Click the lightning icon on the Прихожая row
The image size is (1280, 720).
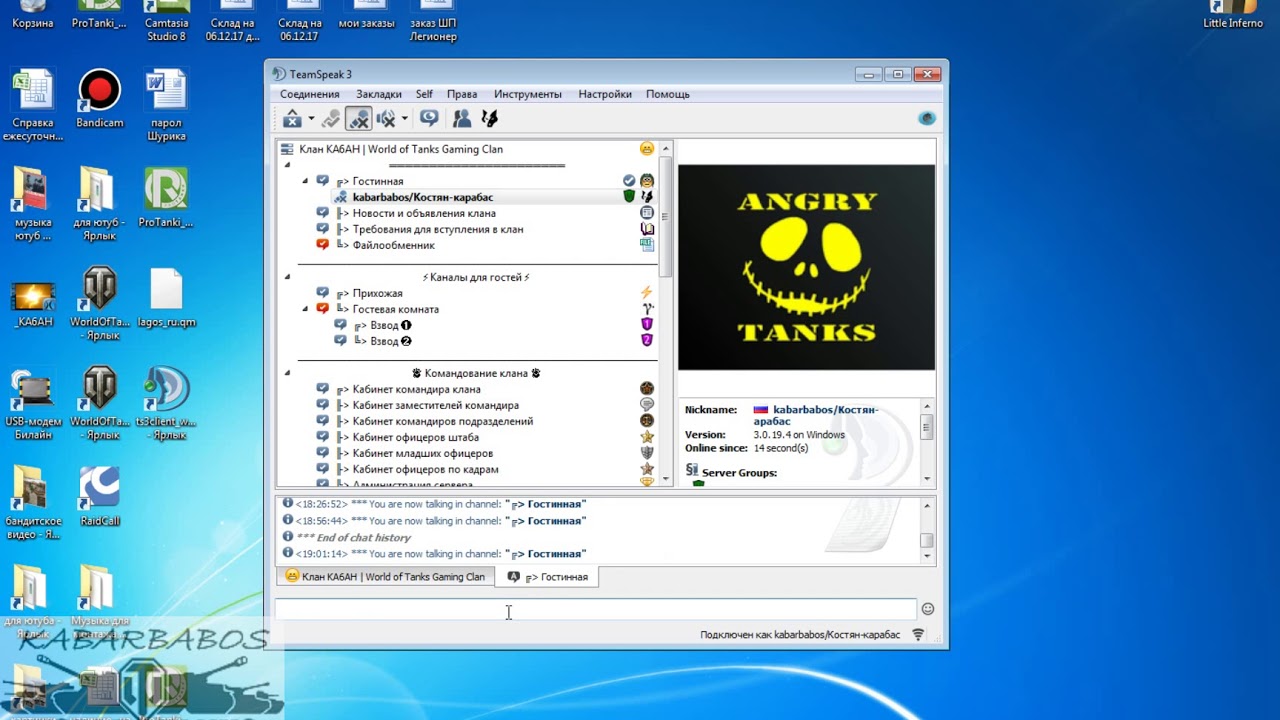[x=647, y=293]
